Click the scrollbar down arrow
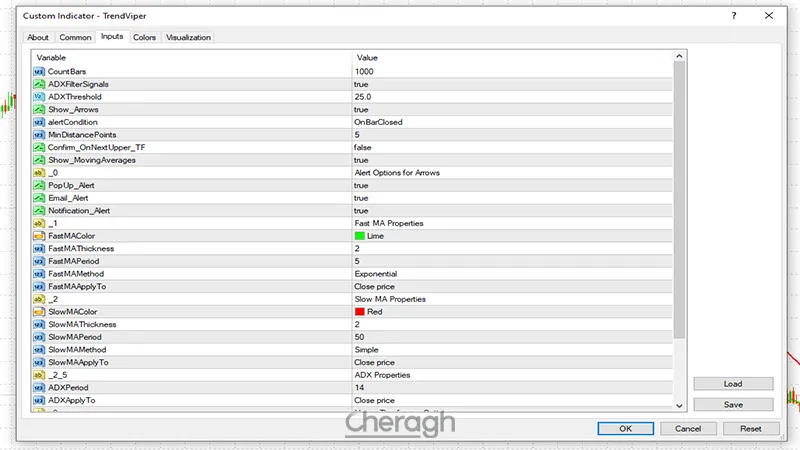The height and width of the screenshot is (450, 800). (680, 405)
